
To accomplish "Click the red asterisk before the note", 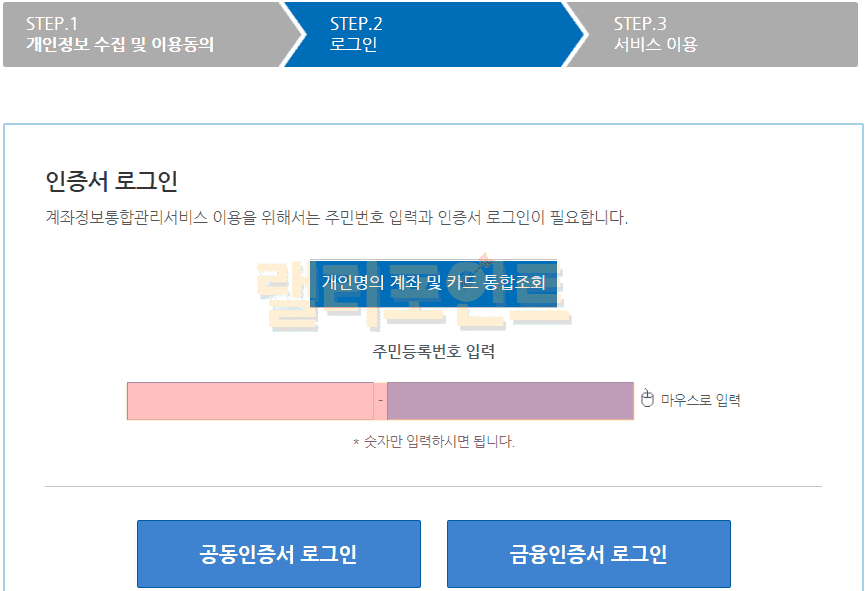I will tap(355, 441).
